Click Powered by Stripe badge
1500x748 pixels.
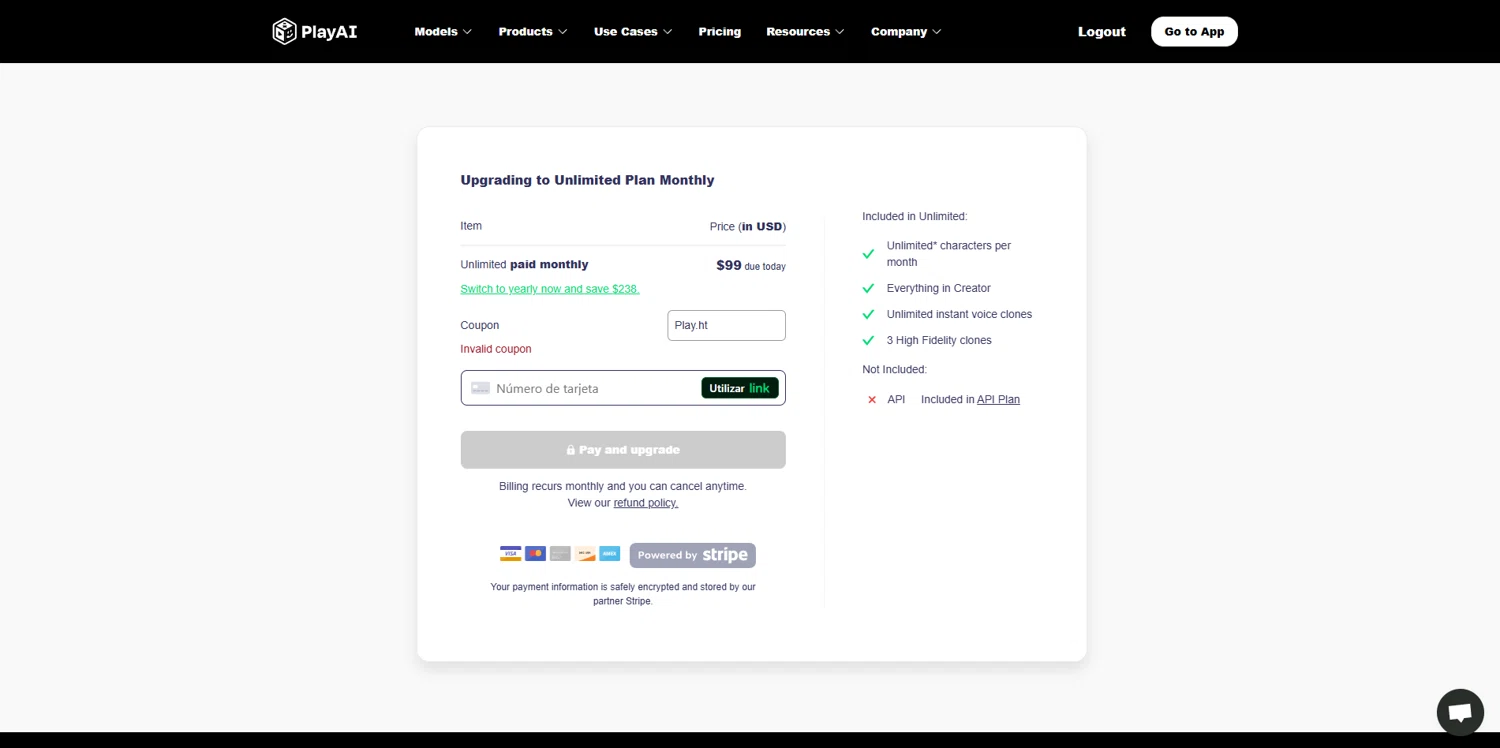(692, 555)
